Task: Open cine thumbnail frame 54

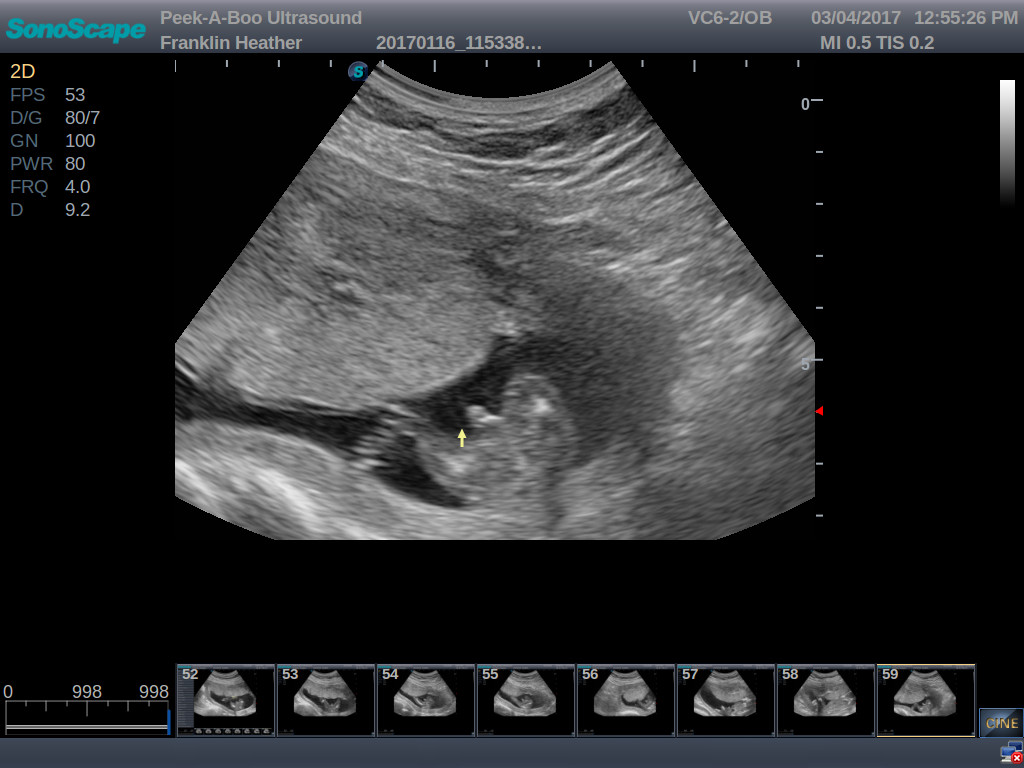Action: click(x=425, y=700)
